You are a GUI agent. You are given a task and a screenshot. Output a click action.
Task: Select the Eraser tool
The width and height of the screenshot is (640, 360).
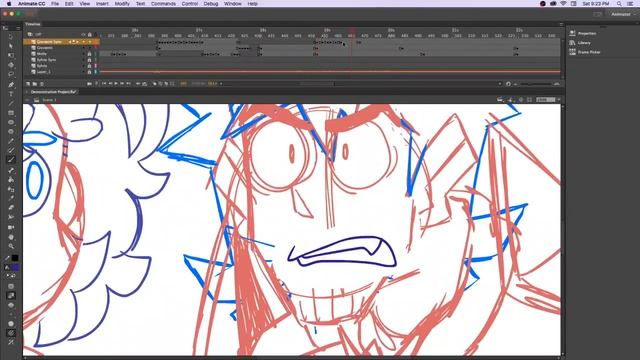(x=11, y=208)
